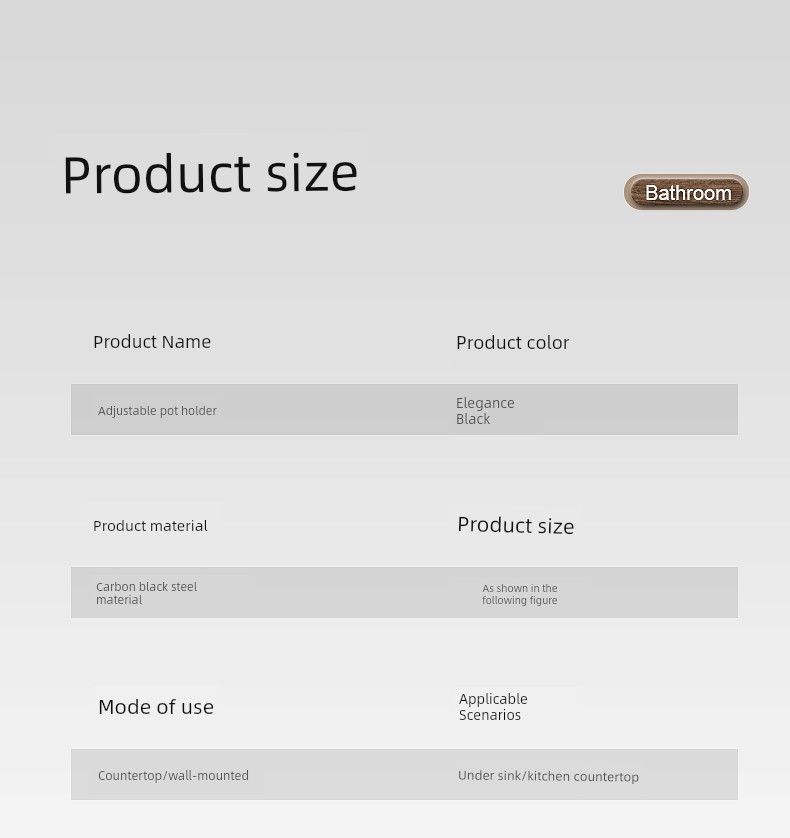Click the word Scenarios in heading
The height and width of the screenshot is (838, 790).
coord(490,715)
